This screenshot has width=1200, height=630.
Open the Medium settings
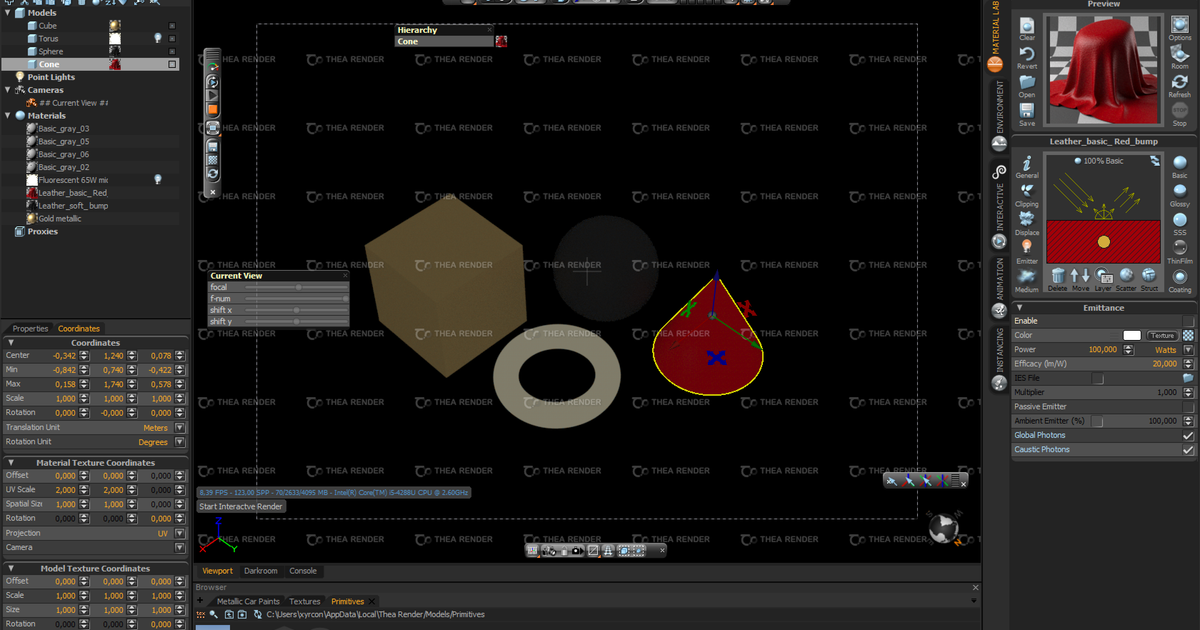(1027, 280)
